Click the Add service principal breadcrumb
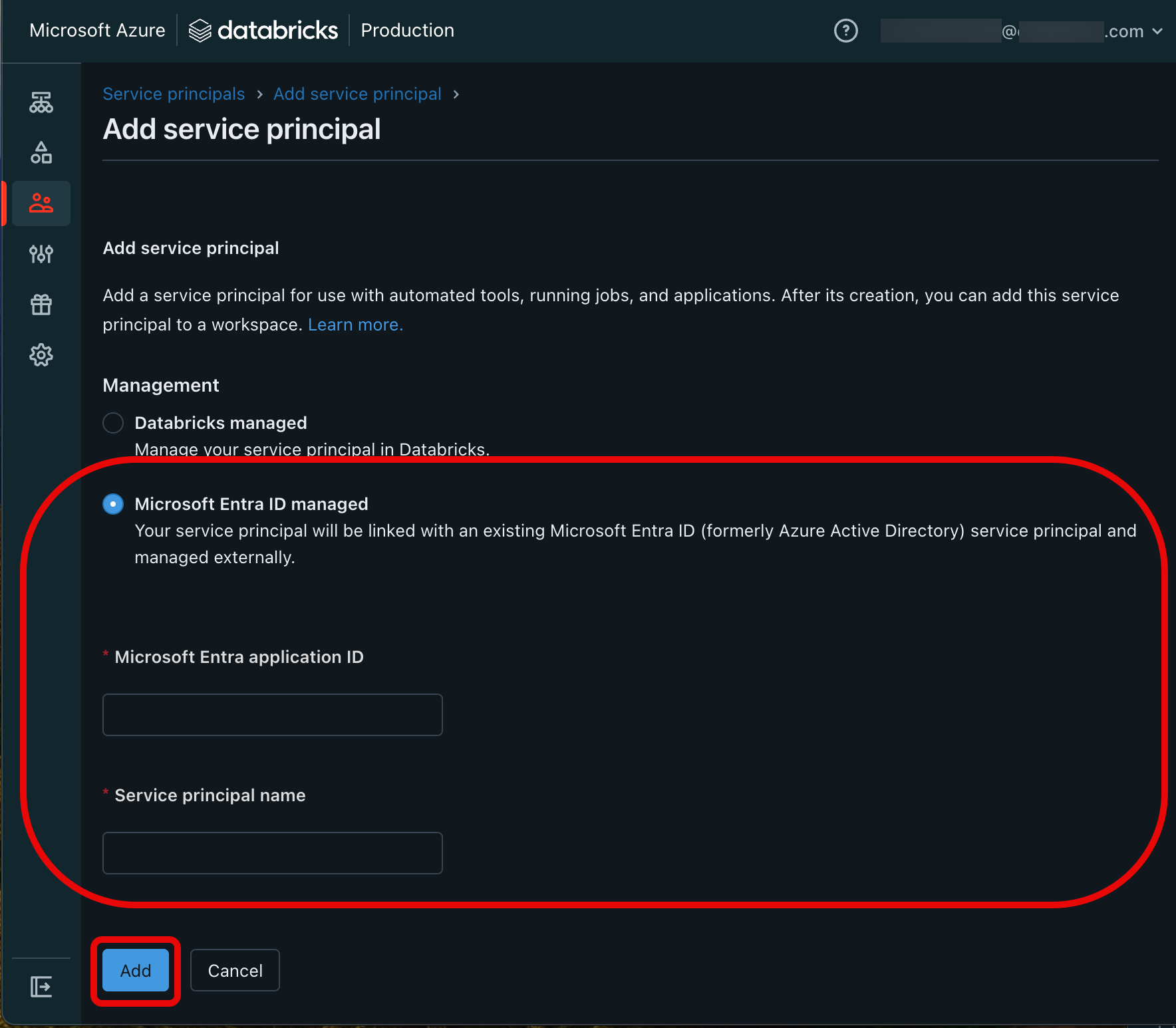The height and width of the screenshot is (1028, 1176). click(x=358, y=94)
